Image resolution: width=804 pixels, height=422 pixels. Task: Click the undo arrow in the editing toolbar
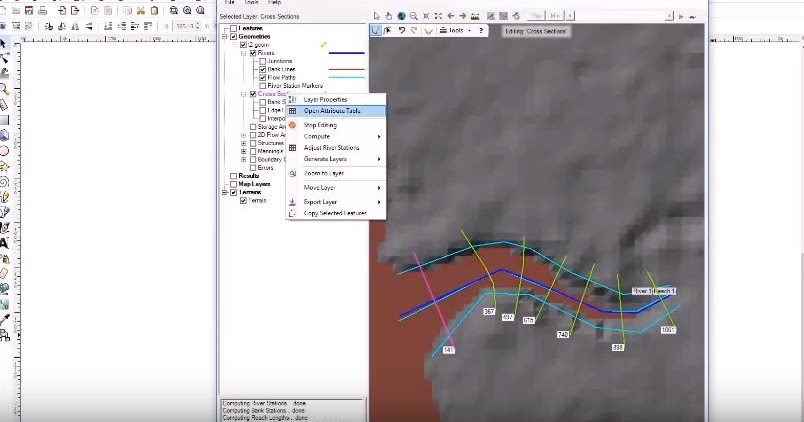(401, 31)
